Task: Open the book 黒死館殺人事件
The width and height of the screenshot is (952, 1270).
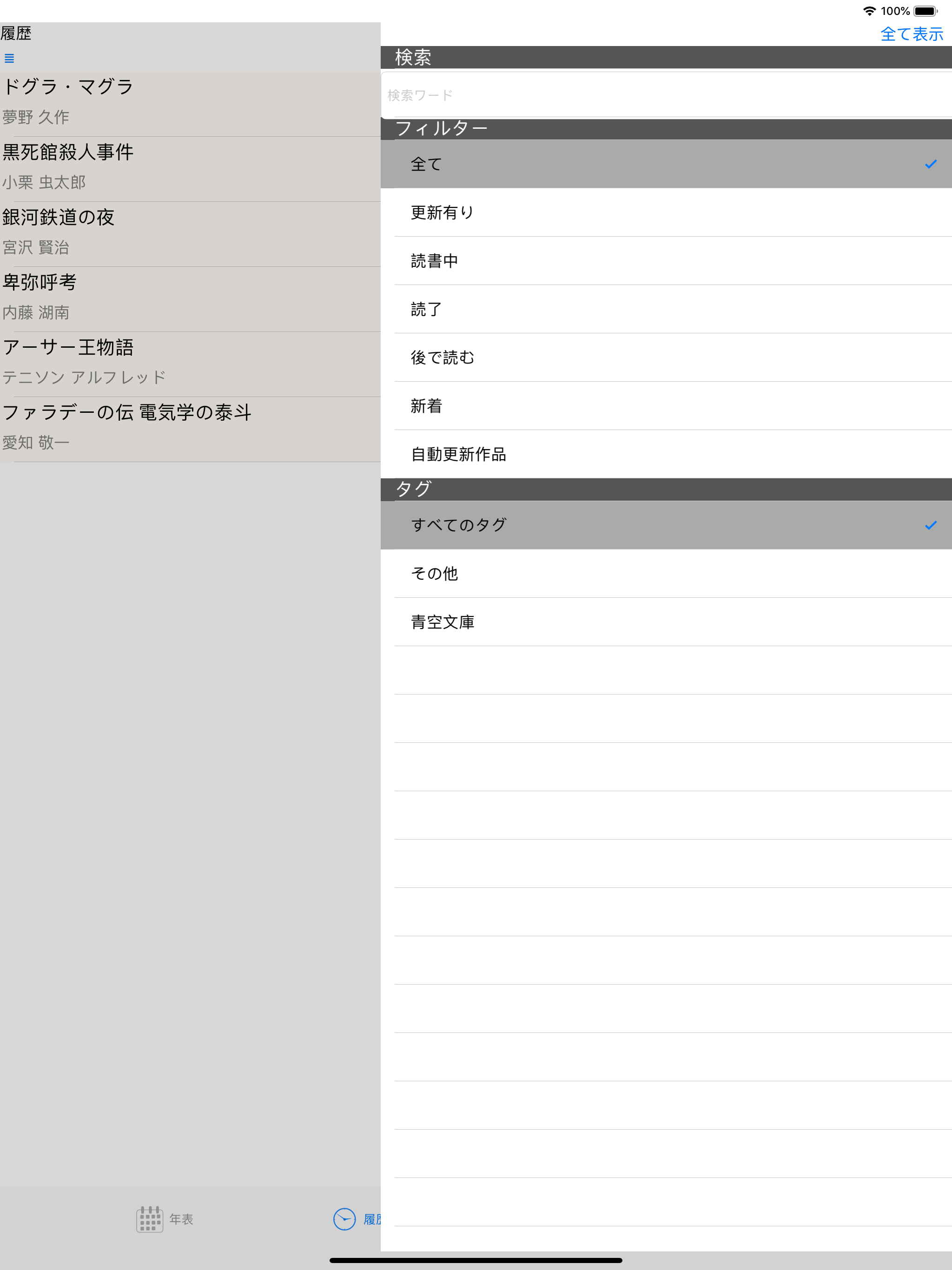Action: 190,169
